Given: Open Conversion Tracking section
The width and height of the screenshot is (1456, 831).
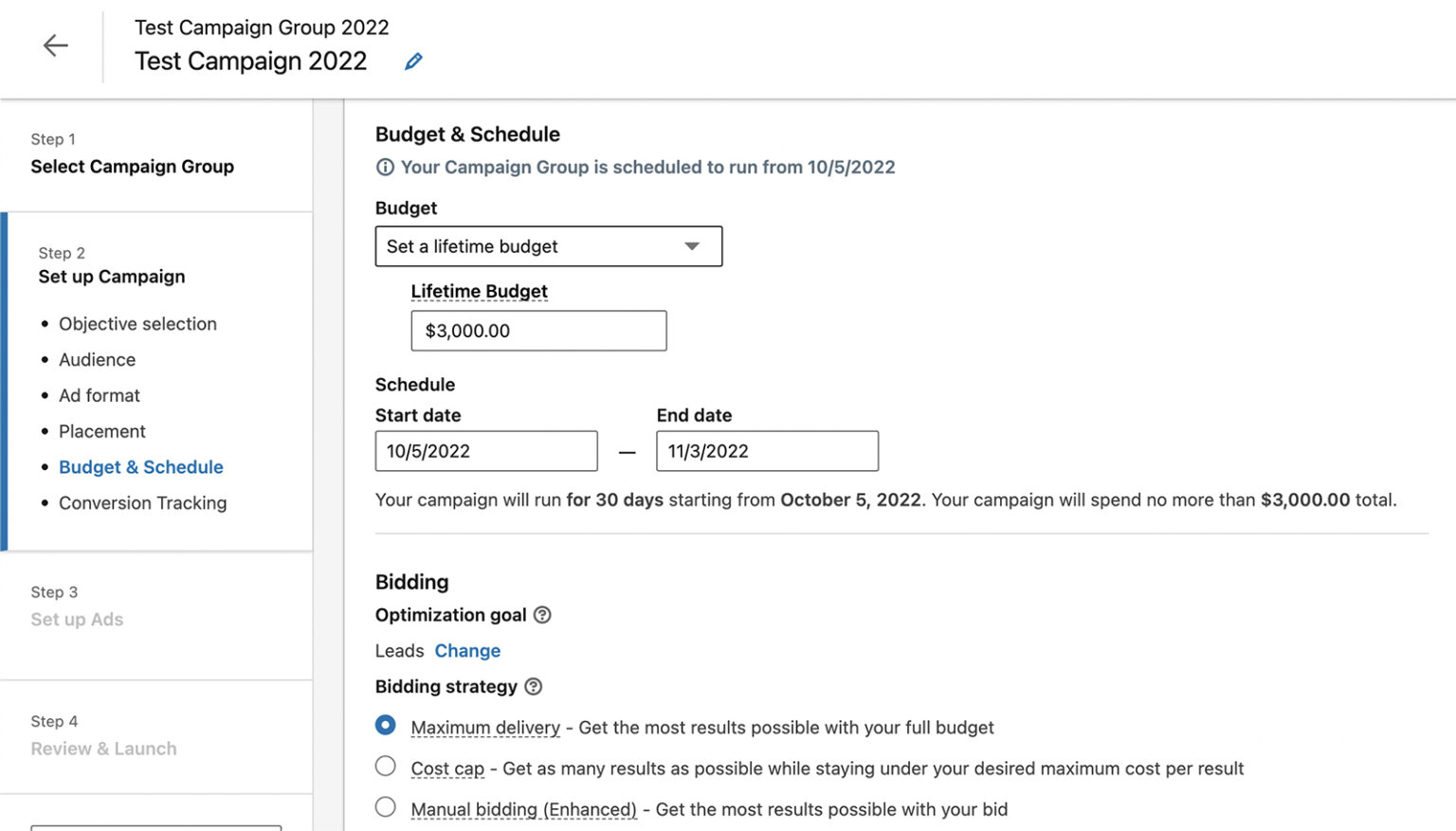Looking at the screenshot, I should click(x=142, y=503).
